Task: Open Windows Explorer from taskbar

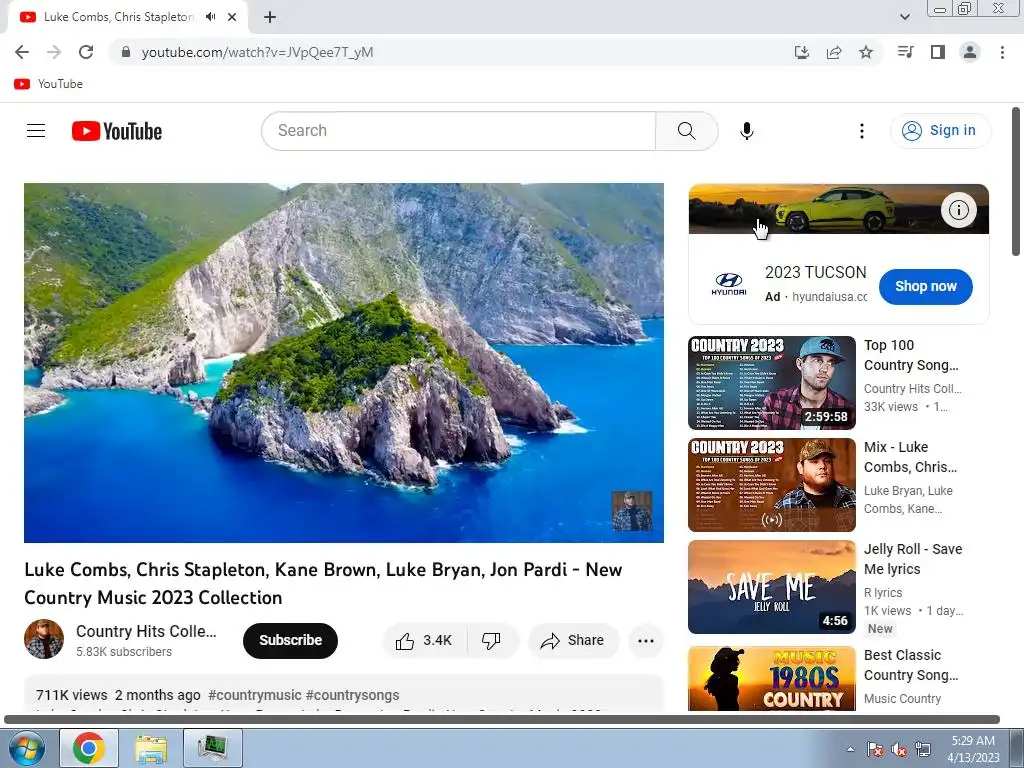Action: tap(151, 748)
